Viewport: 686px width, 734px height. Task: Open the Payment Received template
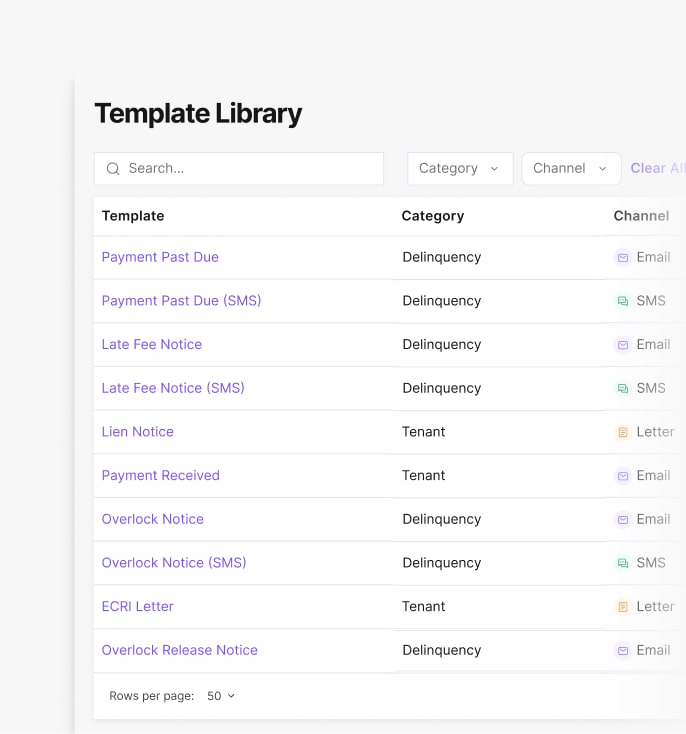pos(161,475)
